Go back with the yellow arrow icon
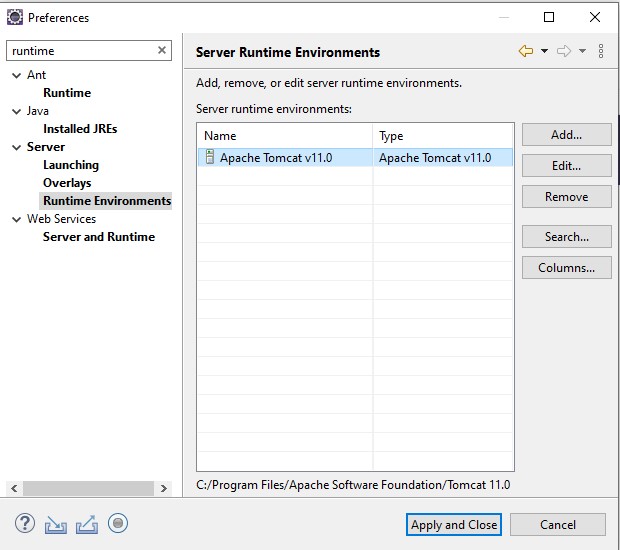 526,51
